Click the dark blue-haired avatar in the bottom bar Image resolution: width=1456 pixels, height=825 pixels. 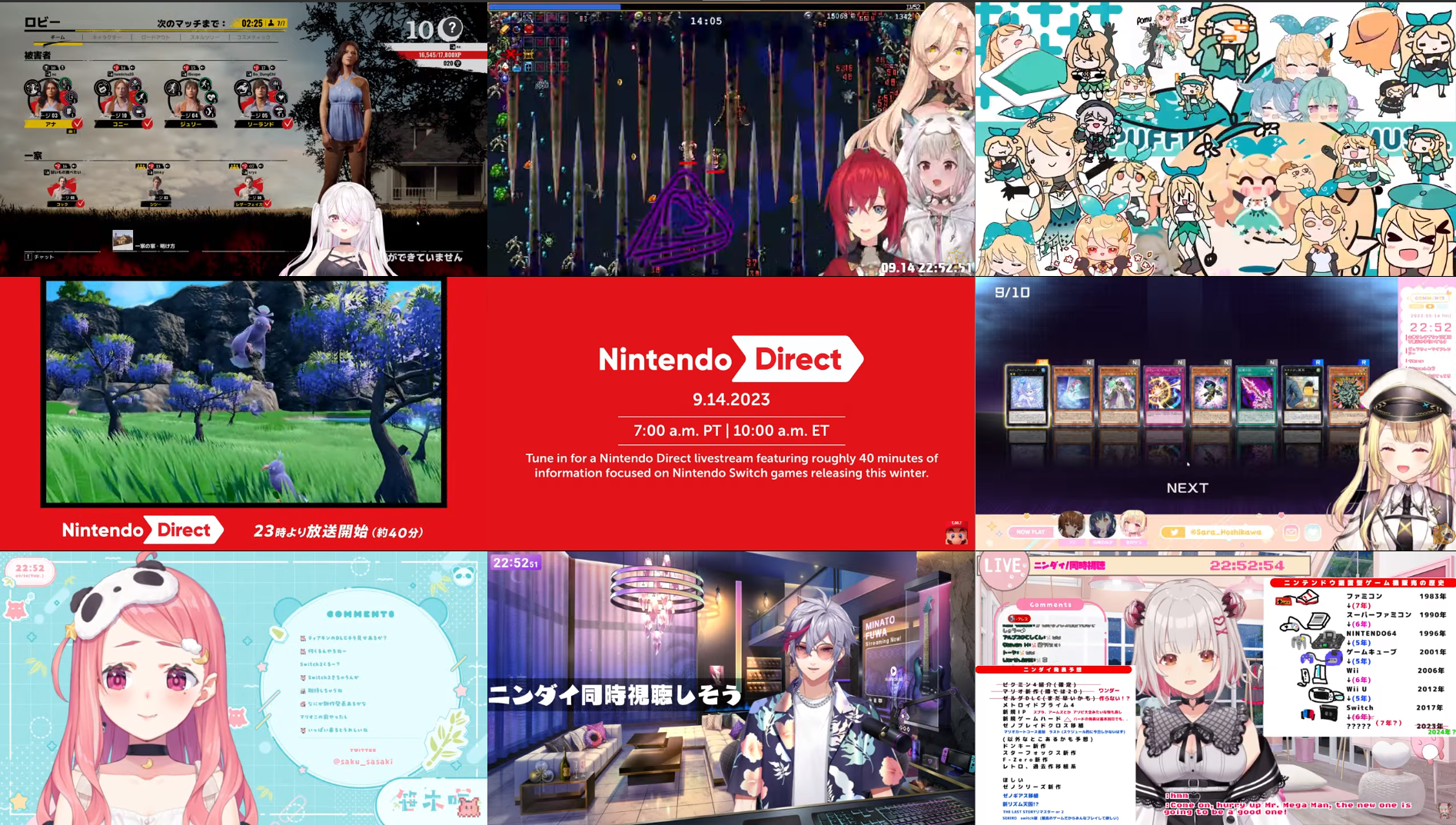(1102, 524)
